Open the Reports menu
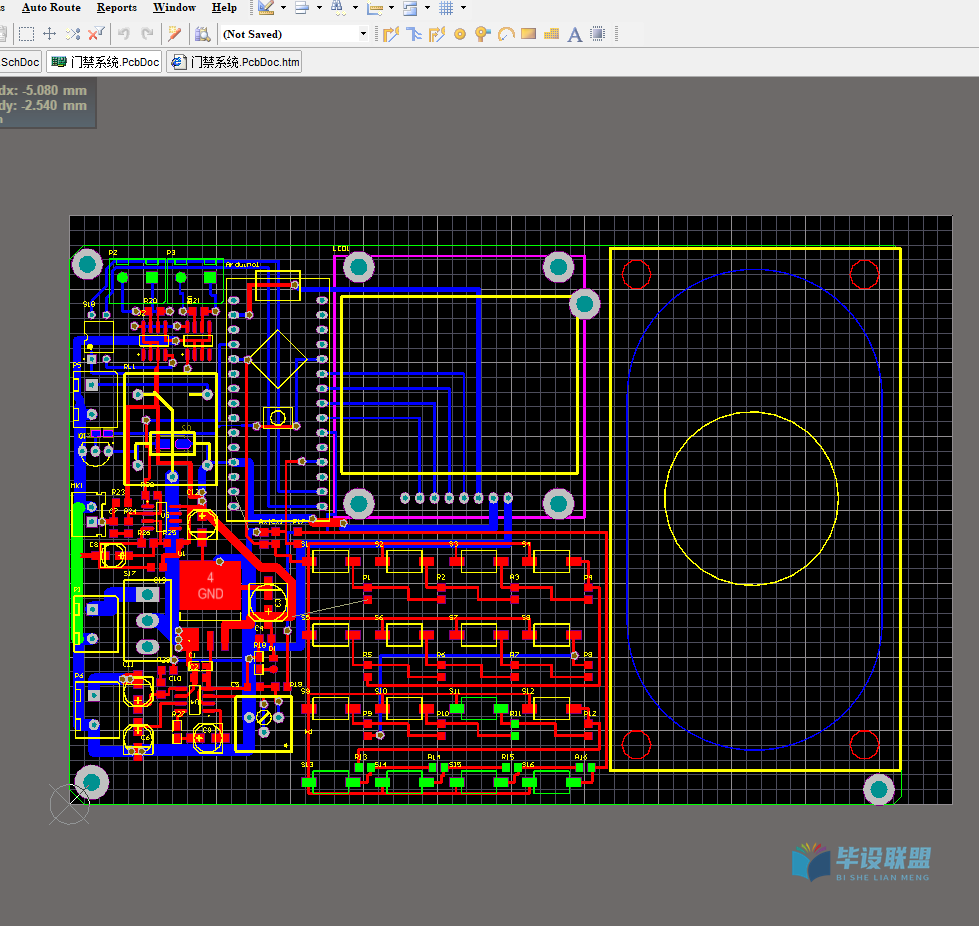Screen dimensions: 979x926 click(117, 7)
